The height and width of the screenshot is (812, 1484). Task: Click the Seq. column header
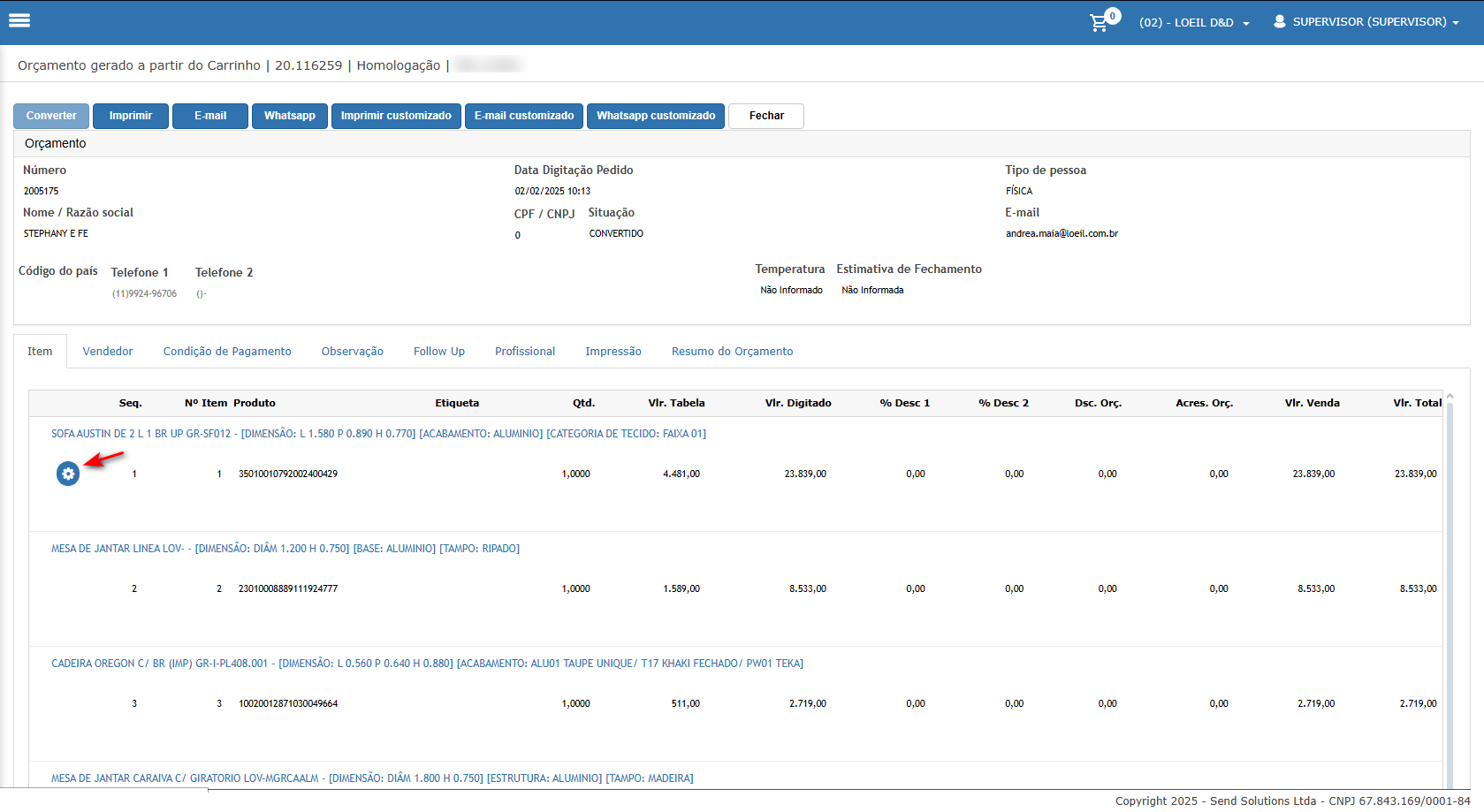point(131,403)
